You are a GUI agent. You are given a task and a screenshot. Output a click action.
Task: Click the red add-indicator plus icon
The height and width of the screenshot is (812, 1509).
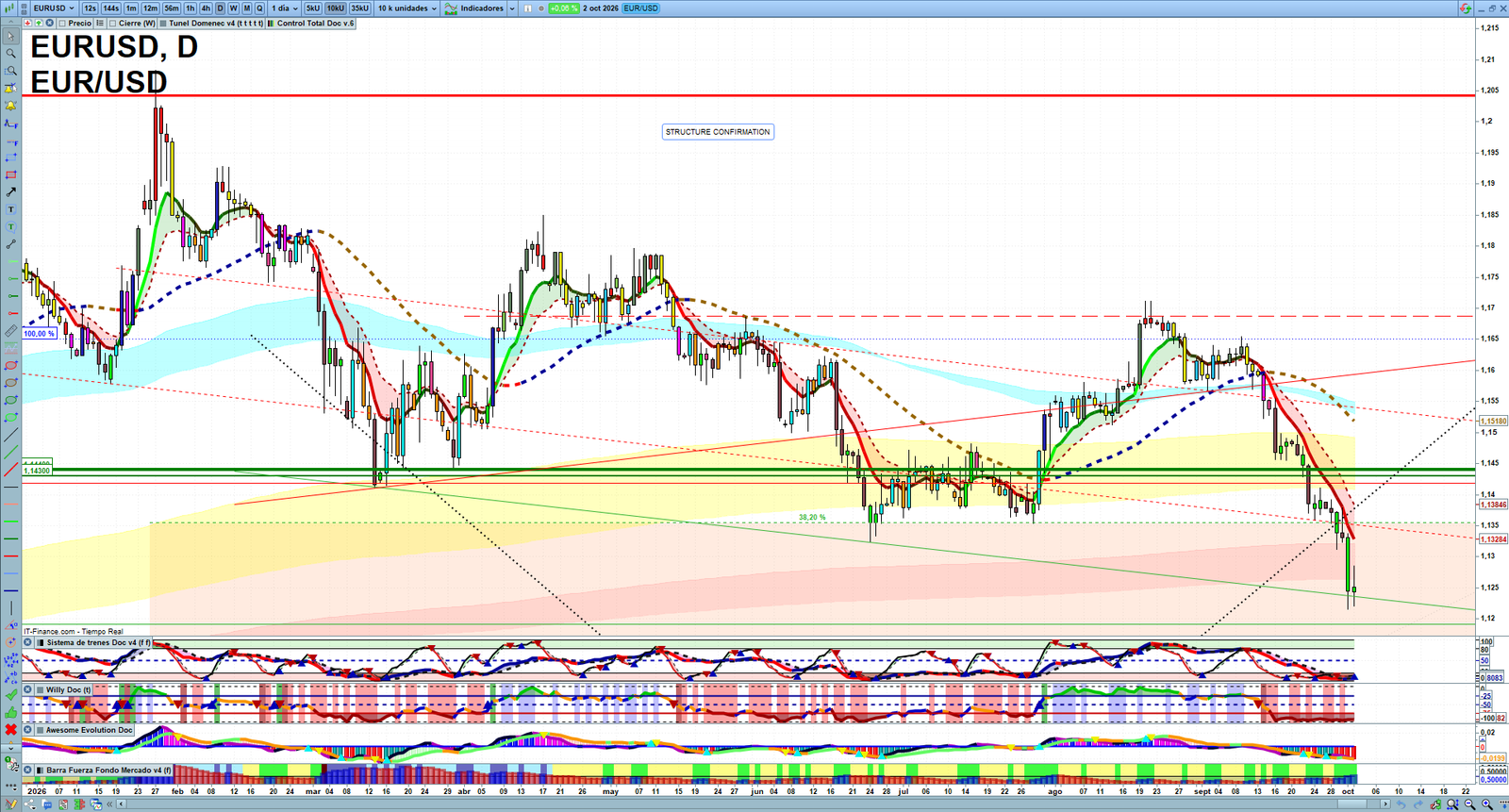27,24
